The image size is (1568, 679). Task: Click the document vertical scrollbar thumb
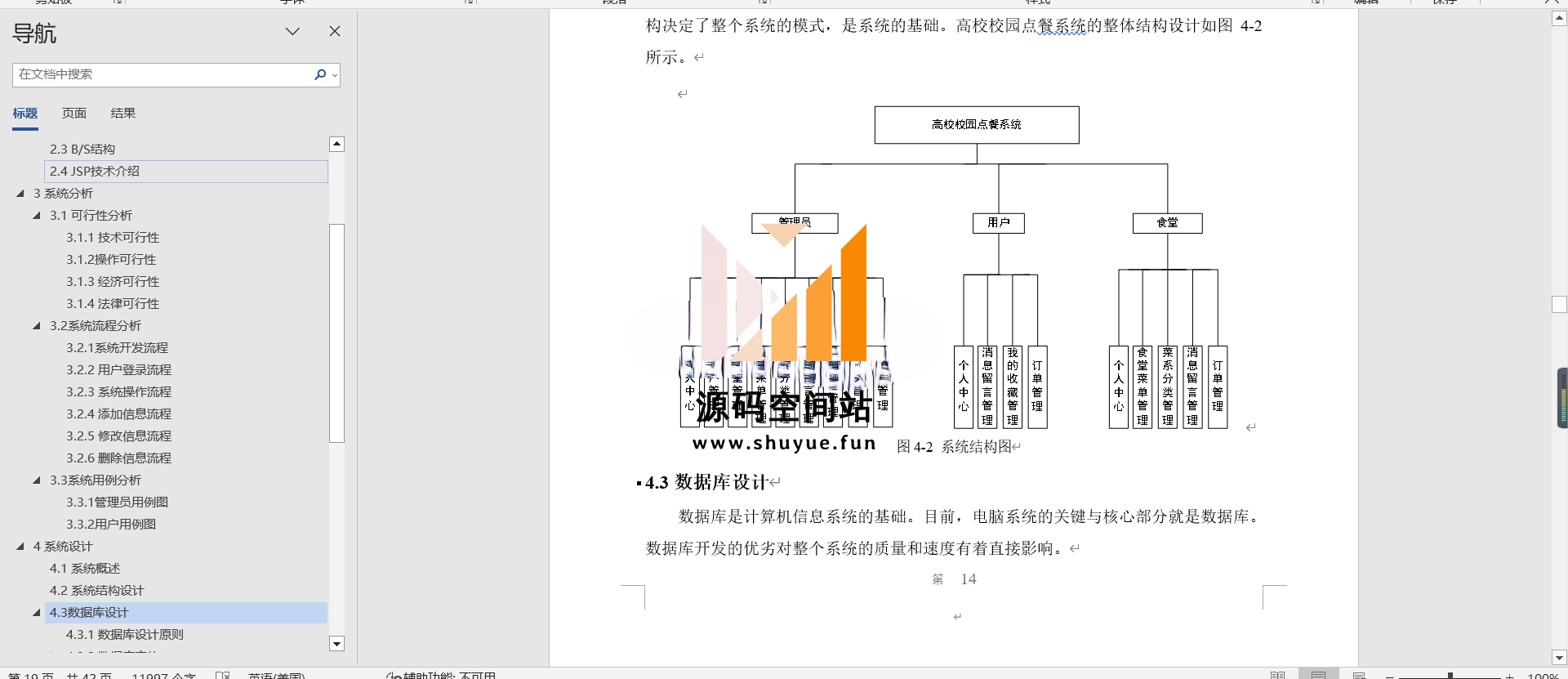(1559, 304)
